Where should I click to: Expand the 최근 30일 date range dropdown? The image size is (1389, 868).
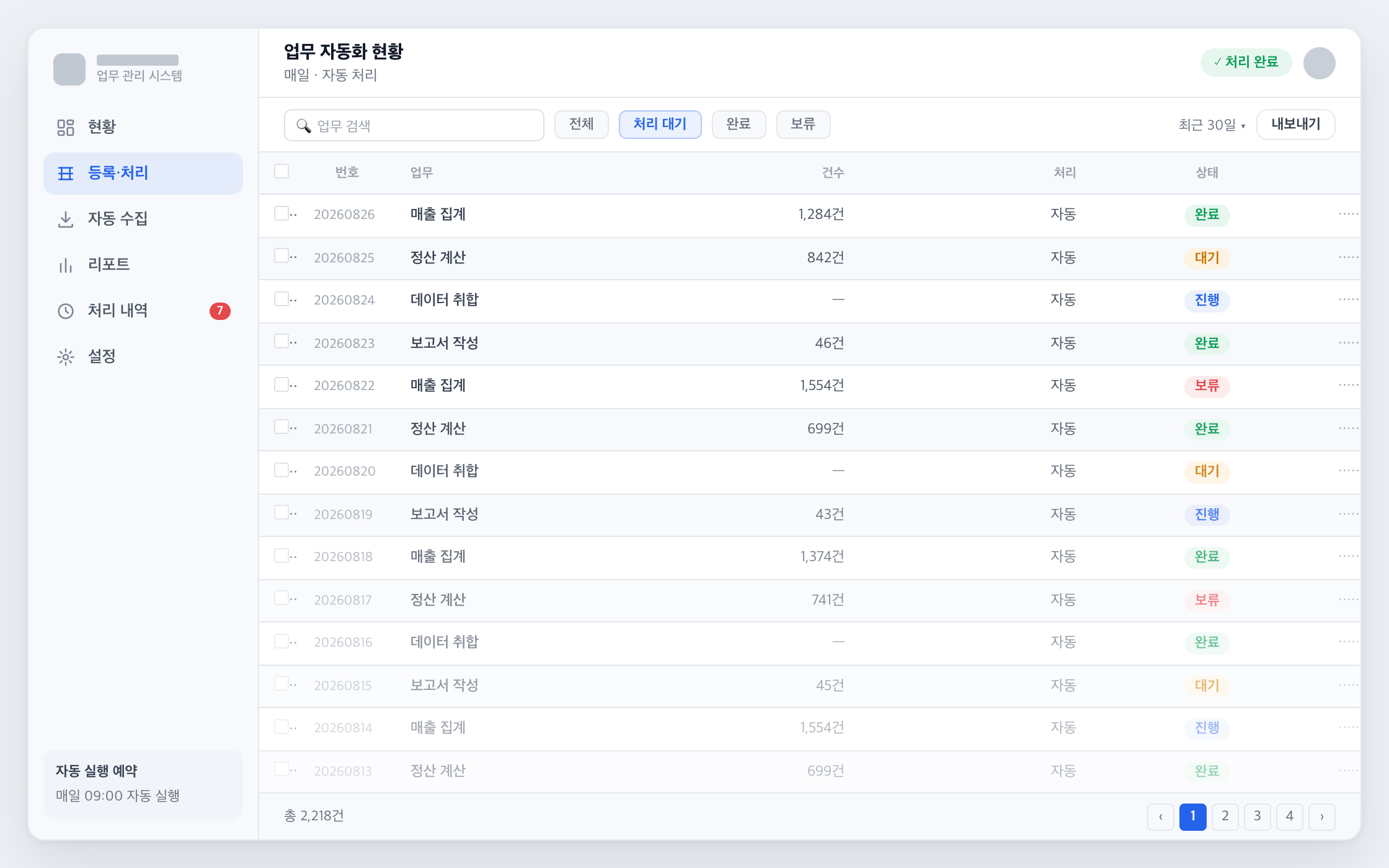[1212, 125]
